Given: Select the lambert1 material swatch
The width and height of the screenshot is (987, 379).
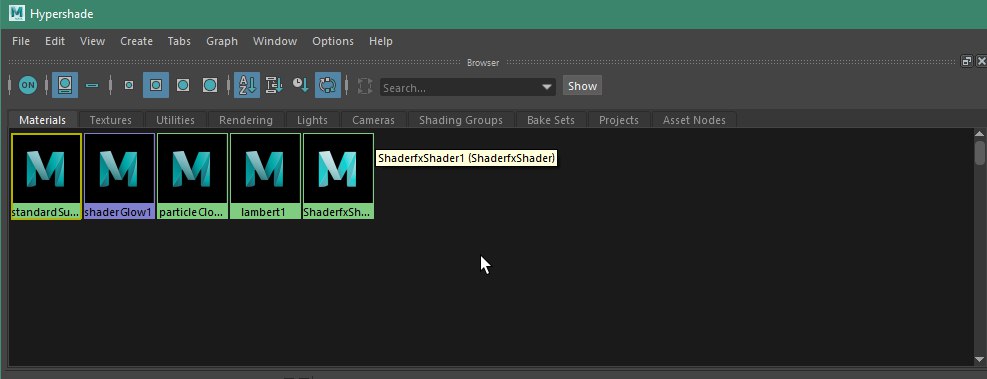Looking at the screenshot, I should click(x=265, y=176).
